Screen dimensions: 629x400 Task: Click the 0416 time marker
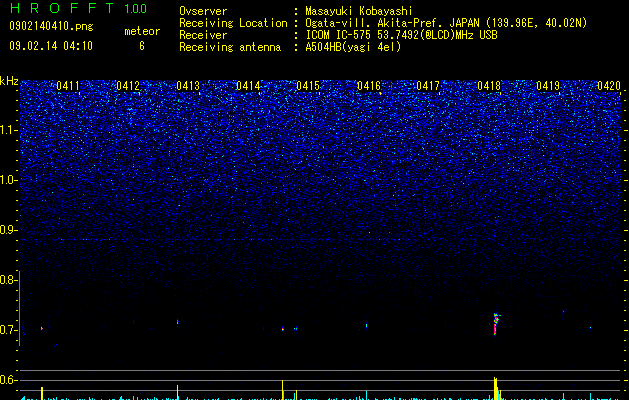coord(368,86)
